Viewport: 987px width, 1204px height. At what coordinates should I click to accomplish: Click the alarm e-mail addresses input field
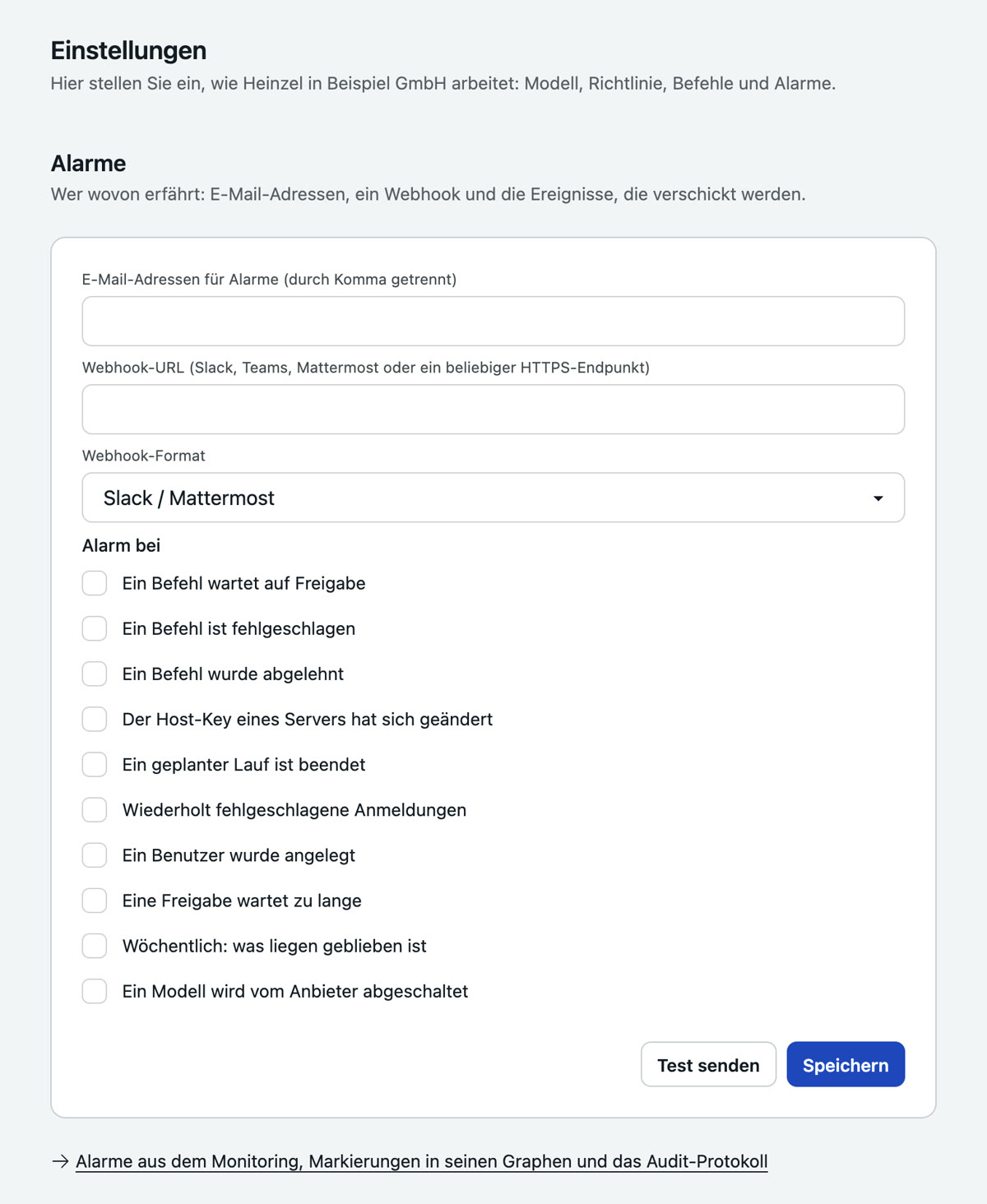(493, 321)
